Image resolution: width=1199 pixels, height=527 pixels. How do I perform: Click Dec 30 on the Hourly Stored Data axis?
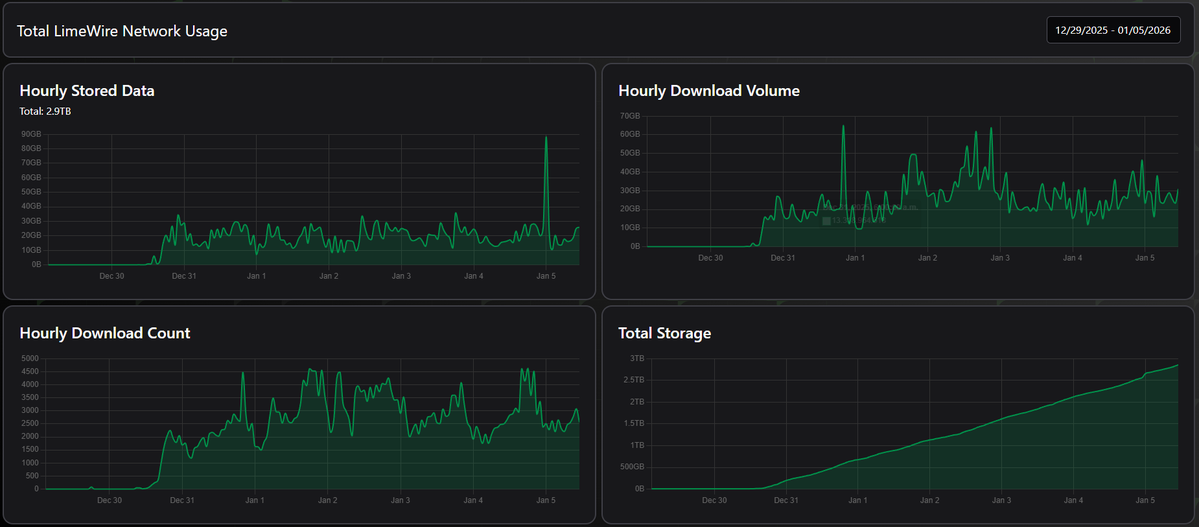pos(112,275)
